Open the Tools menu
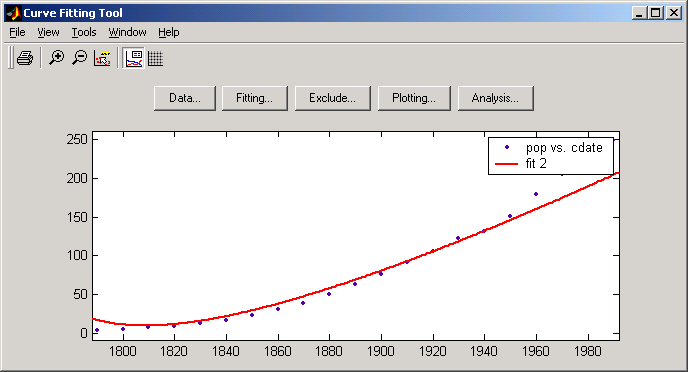688x372 pixels. click(x=84, y=32)
